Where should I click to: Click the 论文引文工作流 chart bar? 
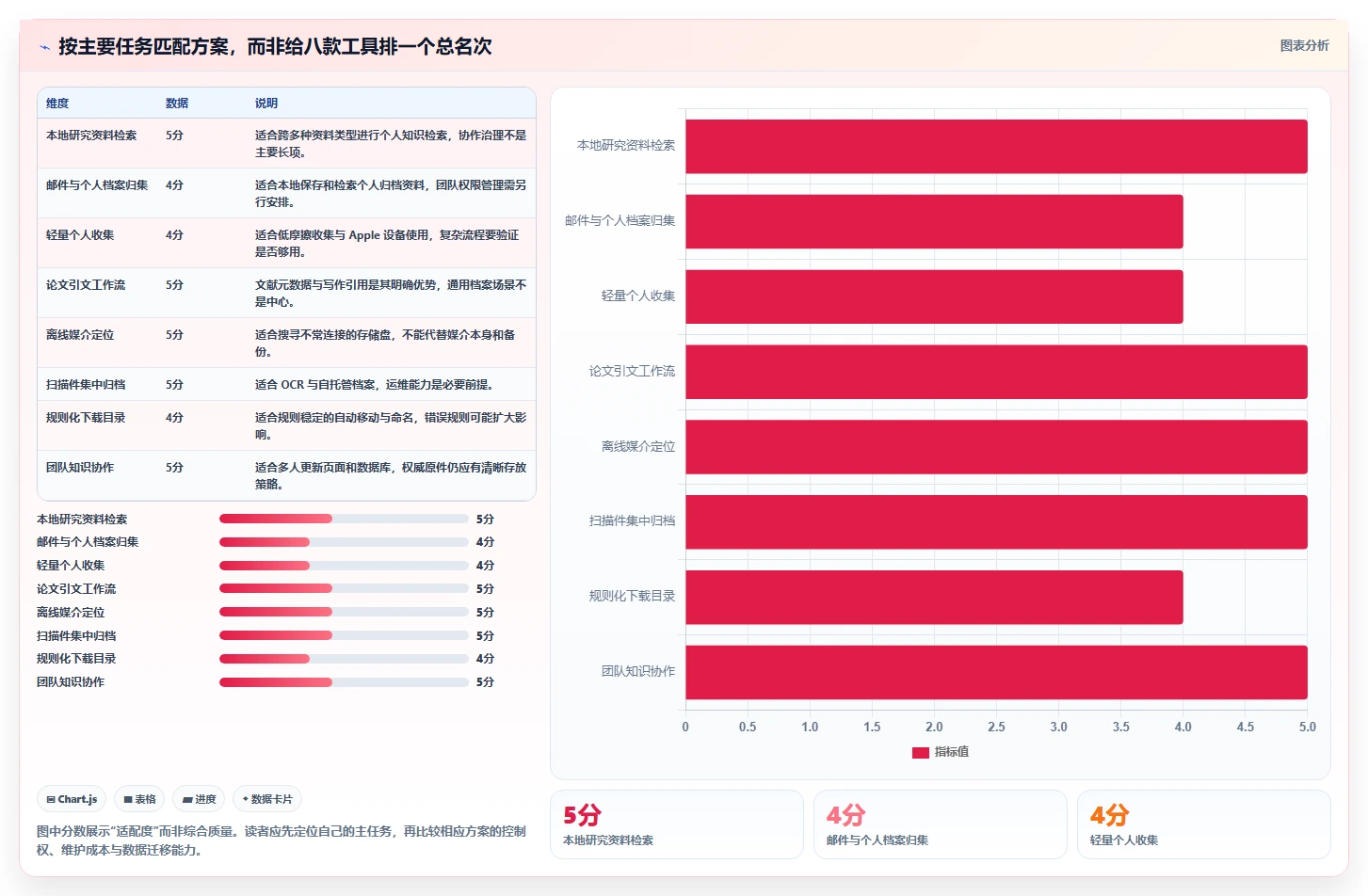(x=996, y=372)
